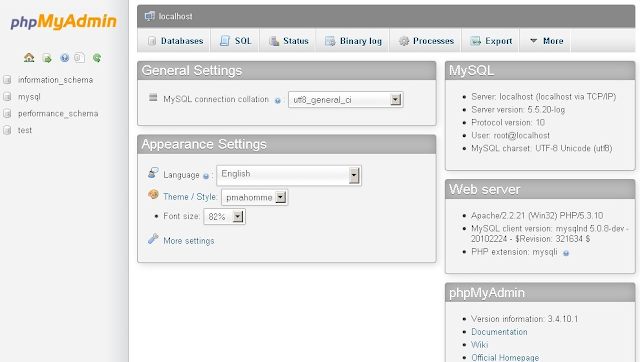
Task: Click the SQL documentation icon in sidebar
Action: 80,58
